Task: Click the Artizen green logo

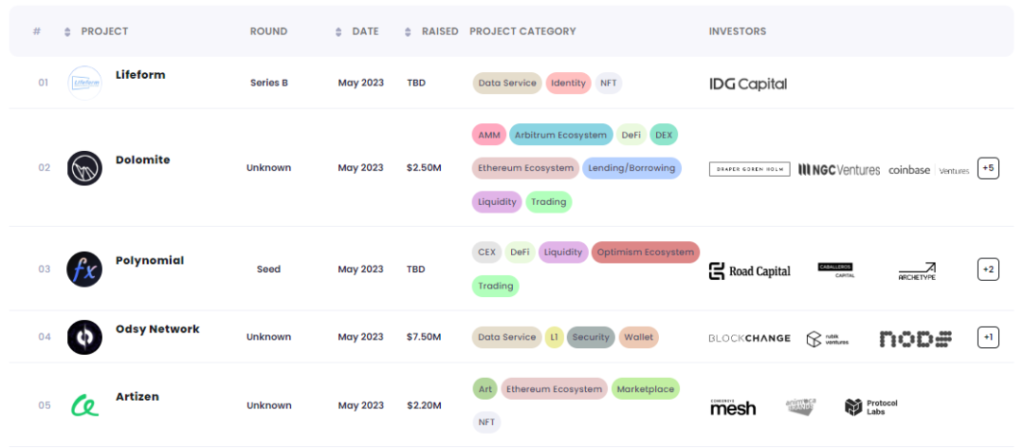Action: coord(84,406)
